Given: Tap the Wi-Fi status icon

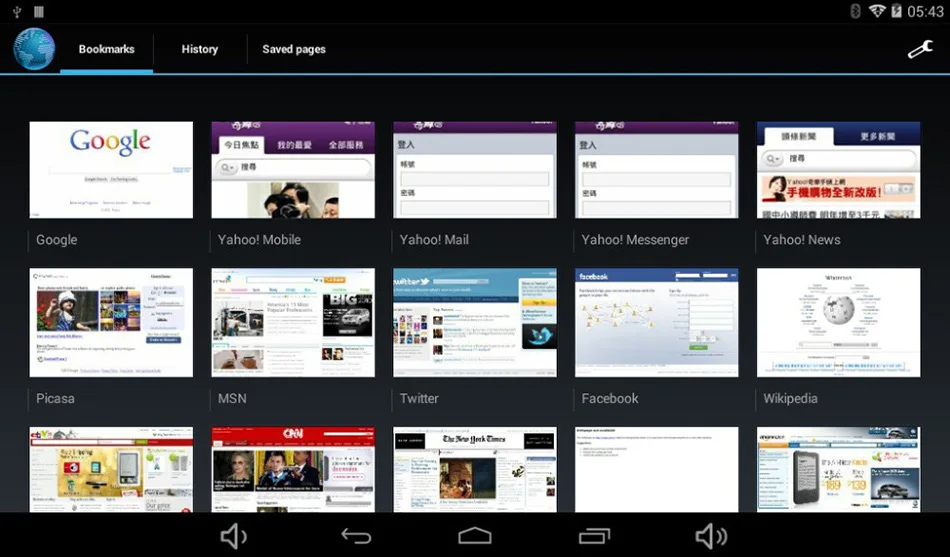Looking at the screenshot, I should [x=877, y=11].
